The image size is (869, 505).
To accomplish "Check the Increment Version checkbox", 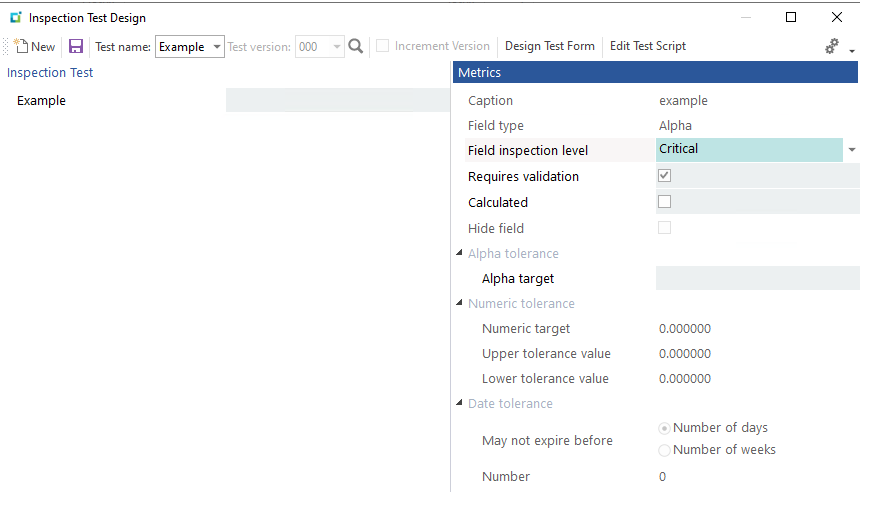I will click(383, 46).
